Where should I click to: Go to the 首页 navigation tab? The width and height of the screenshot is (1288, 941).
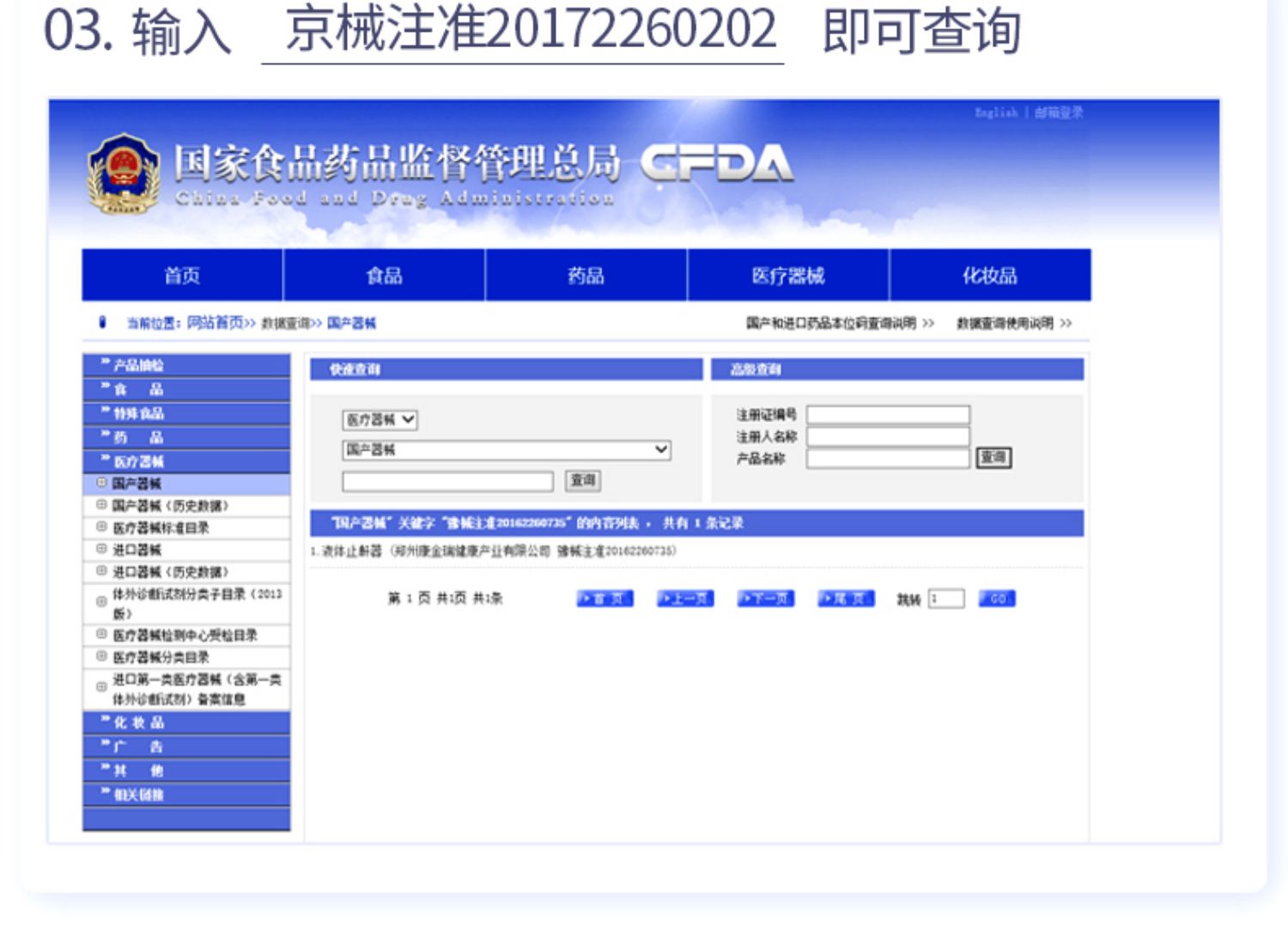tap(182, 276)
